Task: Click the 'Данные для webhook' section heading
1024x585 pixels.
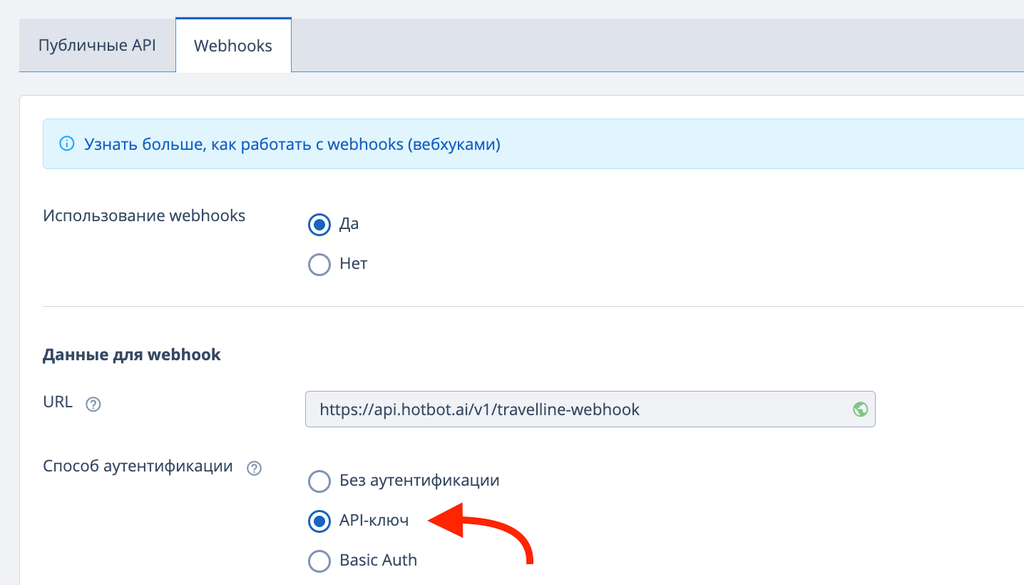Action: (131, 354)
